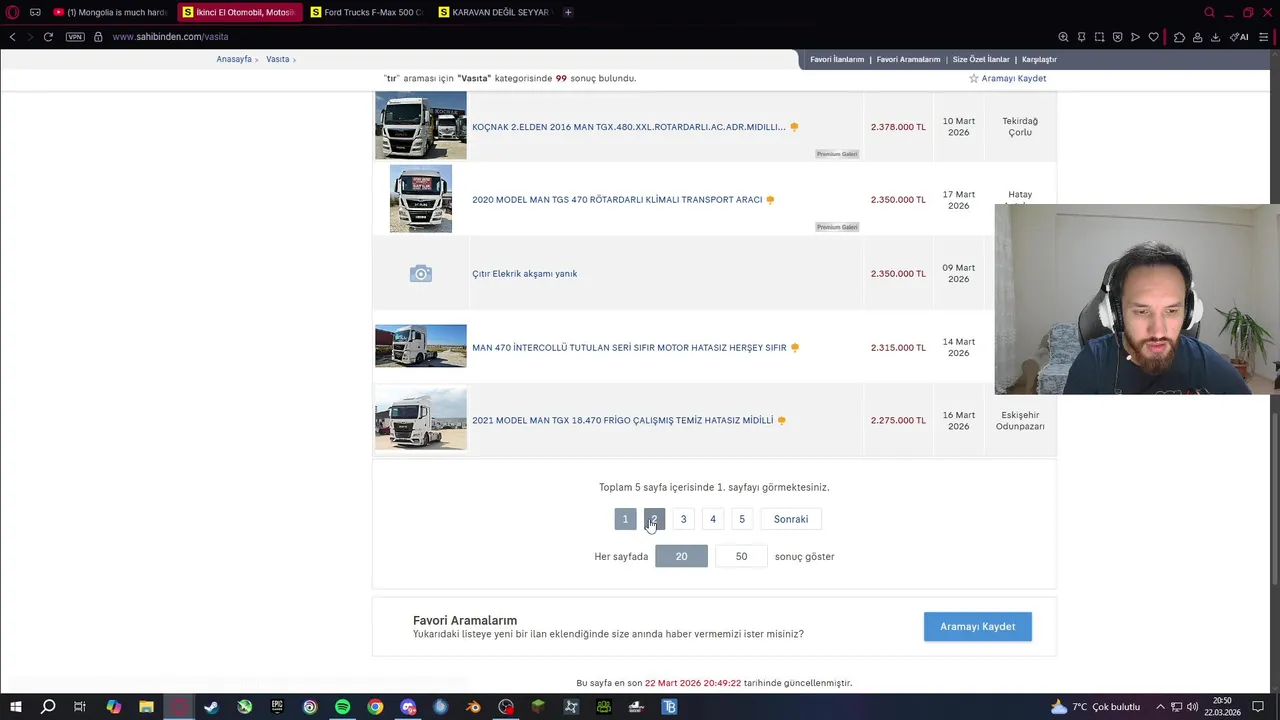This screenshot has width=1280, height=720.
Task: Go to results page 3
Action: [x=683, y=519]
